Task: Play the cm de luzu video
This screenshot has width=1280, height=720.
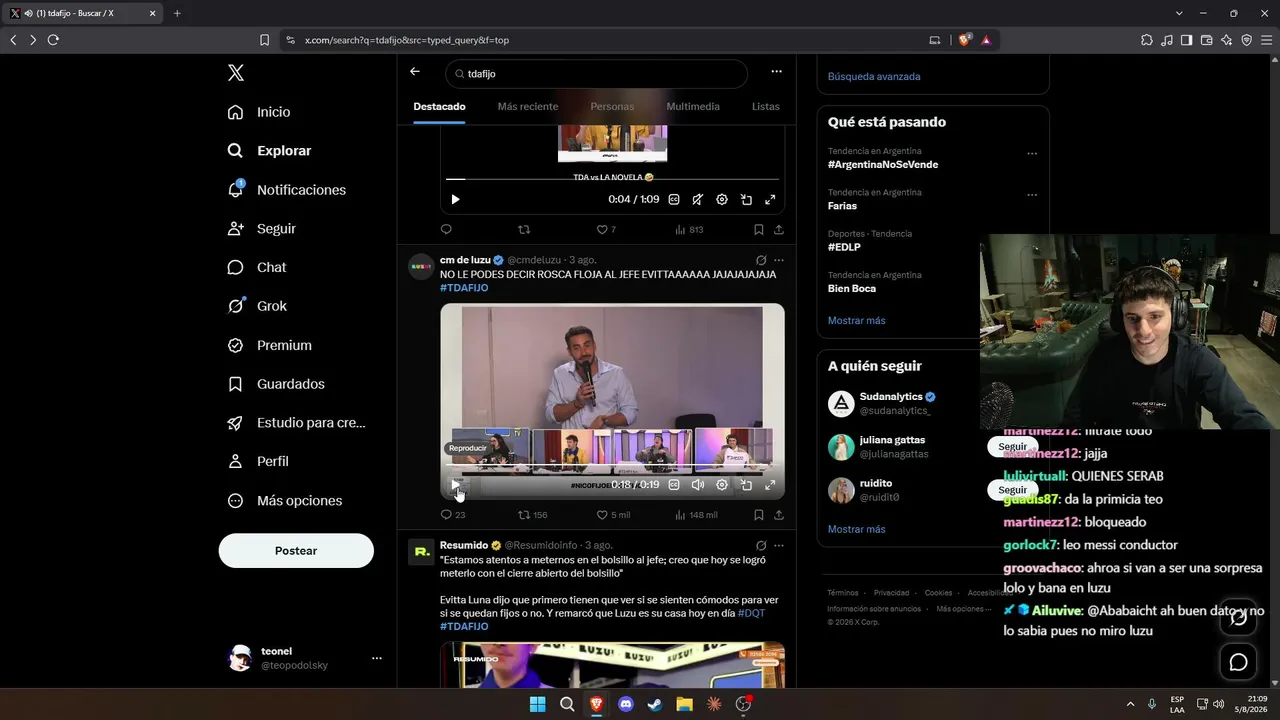Action: (455, 485)
